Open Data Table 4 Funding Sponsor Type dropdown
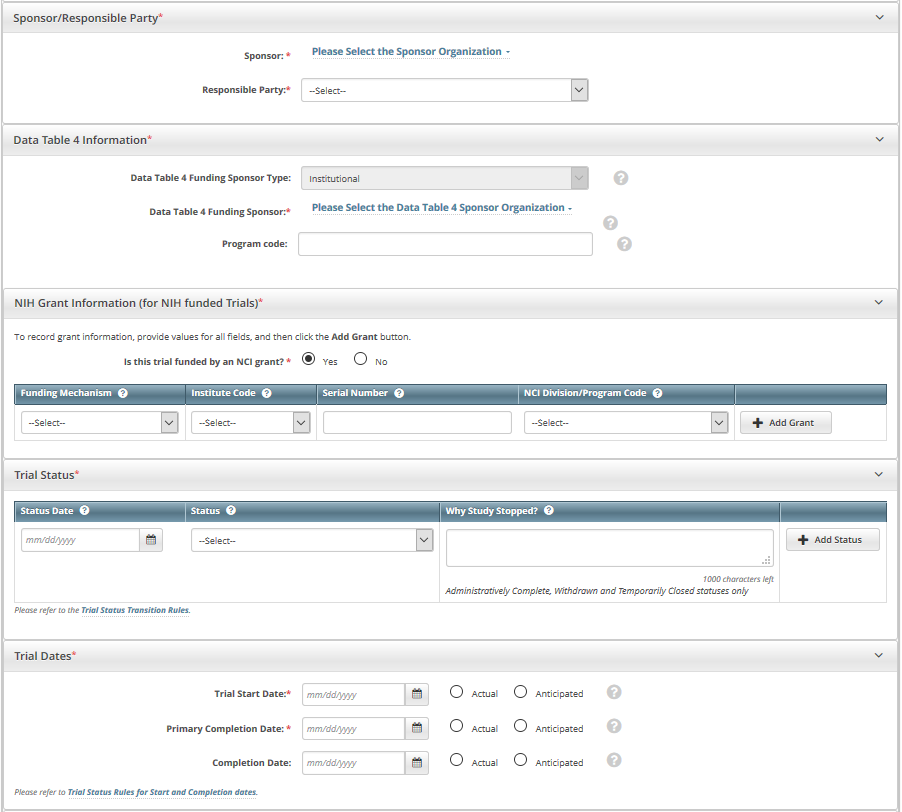The height and width of the screenshot is (812, 902). (x=445, y=178)
